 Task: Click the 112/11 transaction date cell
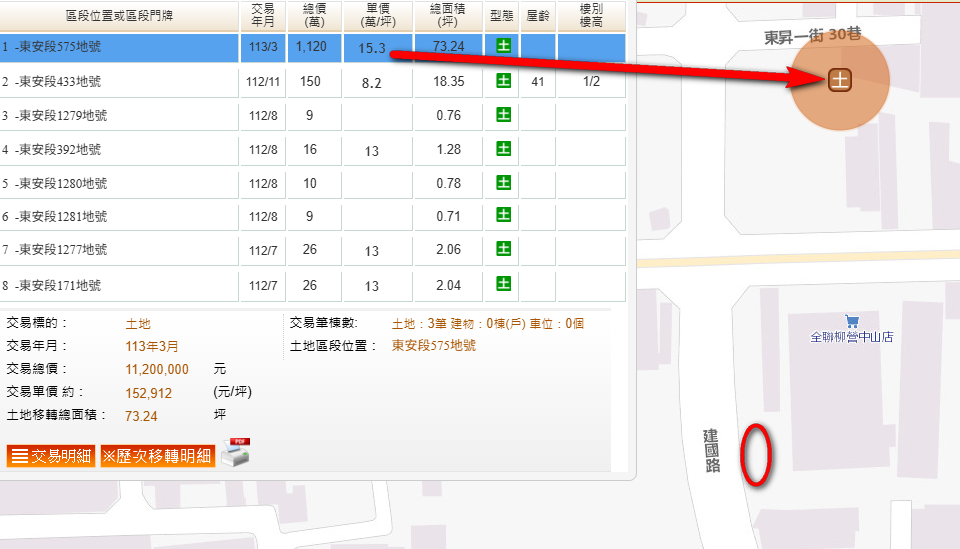[x=263, y=81]
